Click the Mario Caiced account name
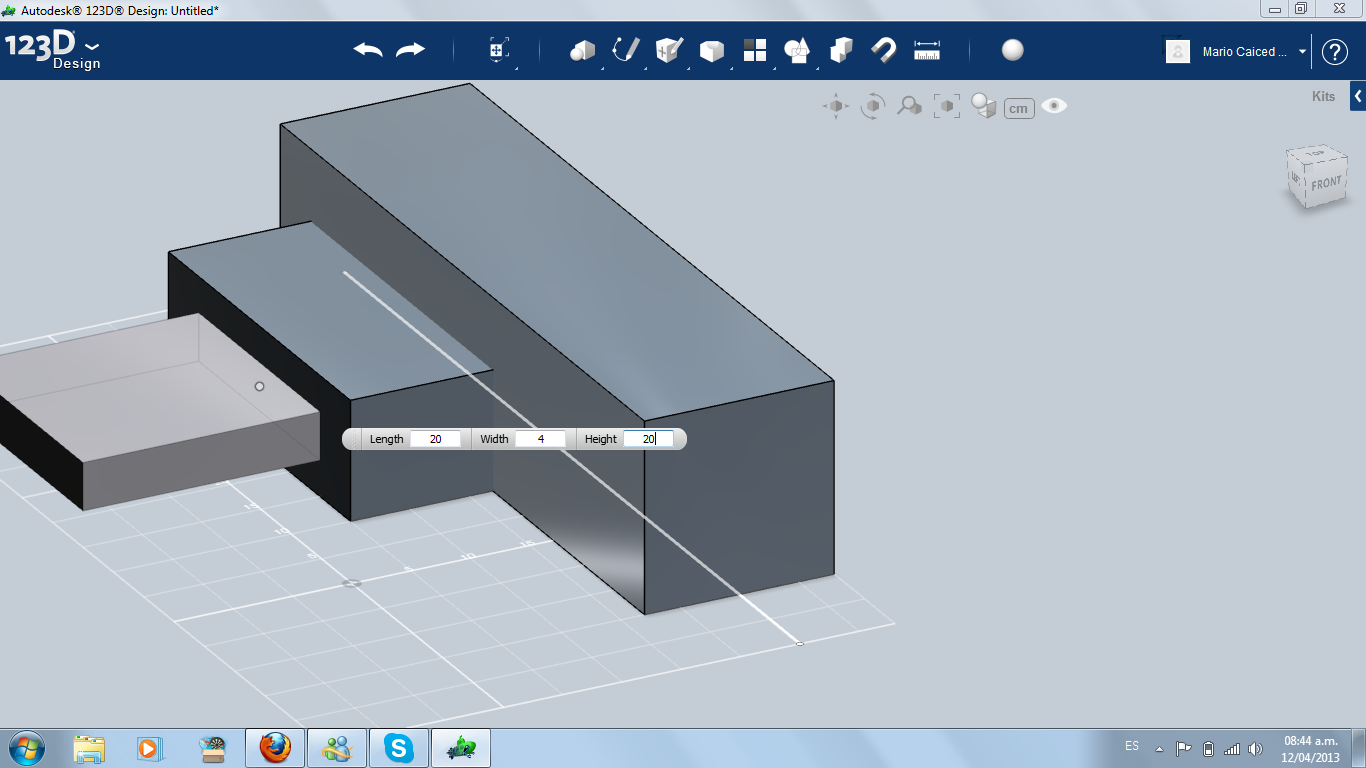 pos(1245,52)
